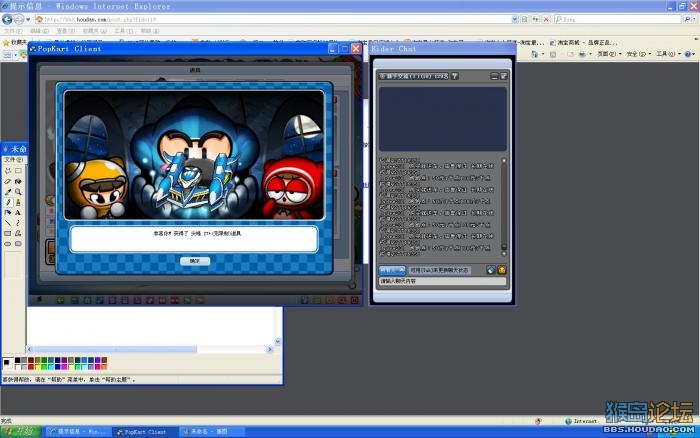Select the free-form select tool in Paint
700x438 pixels.
(x=8, y=171)
